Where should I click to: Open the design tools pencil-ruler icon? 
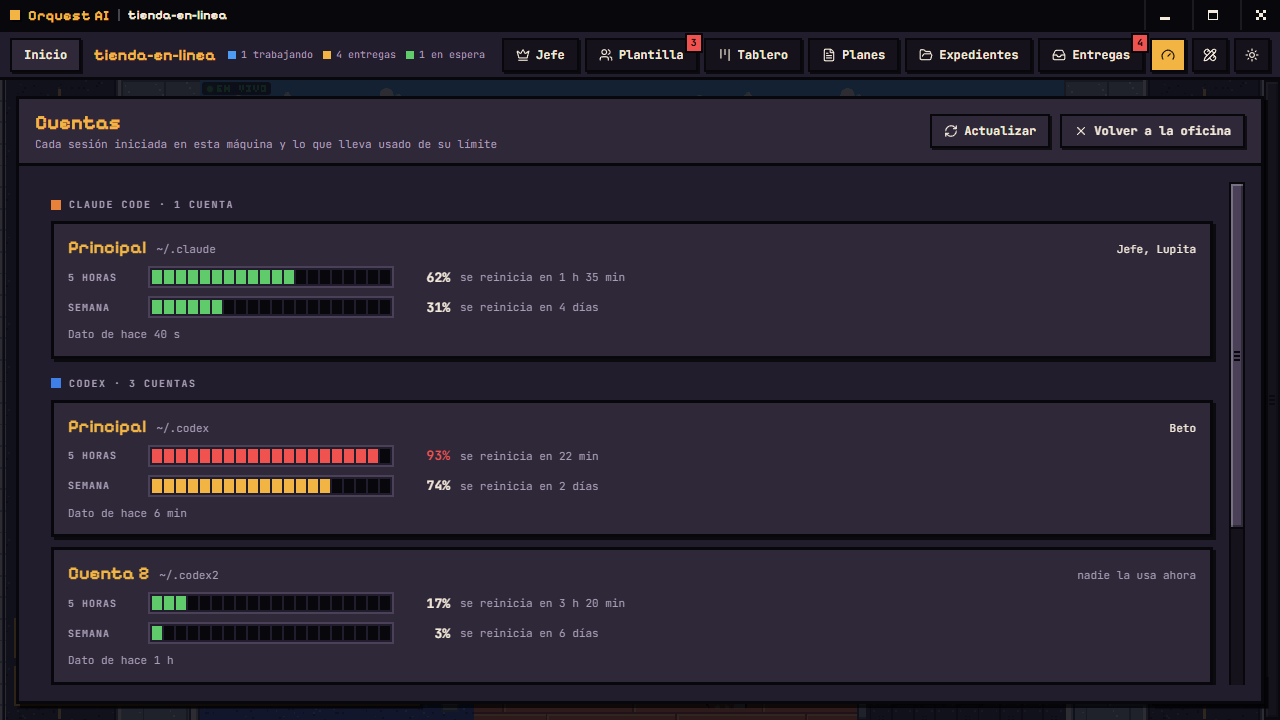[1209, 55]
